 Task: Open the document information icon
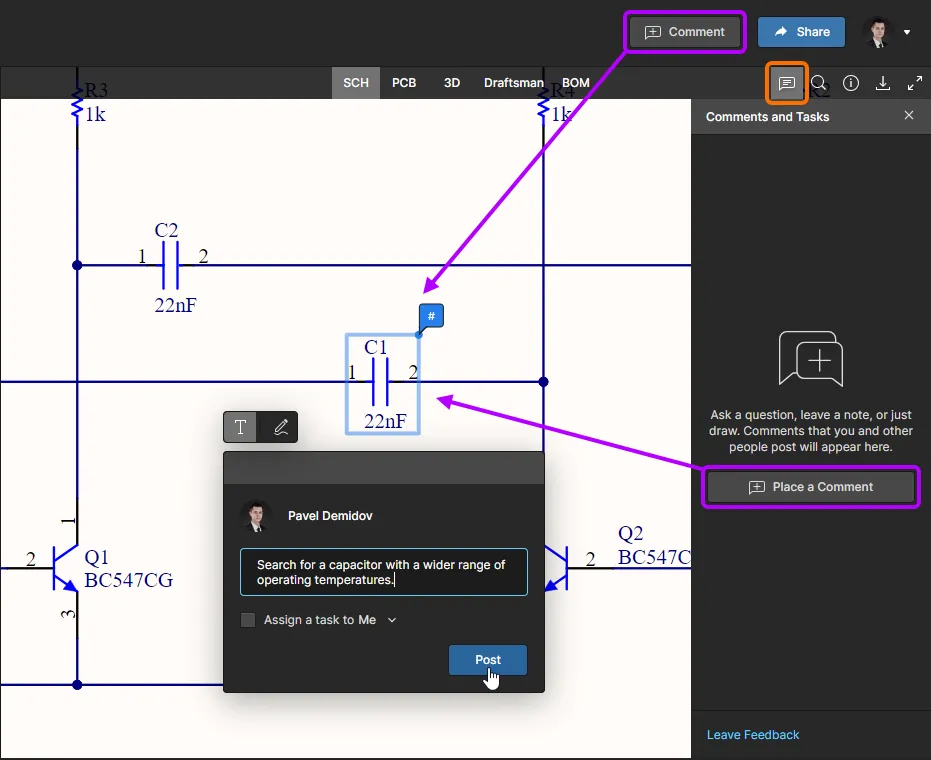(x=850, y=84)
